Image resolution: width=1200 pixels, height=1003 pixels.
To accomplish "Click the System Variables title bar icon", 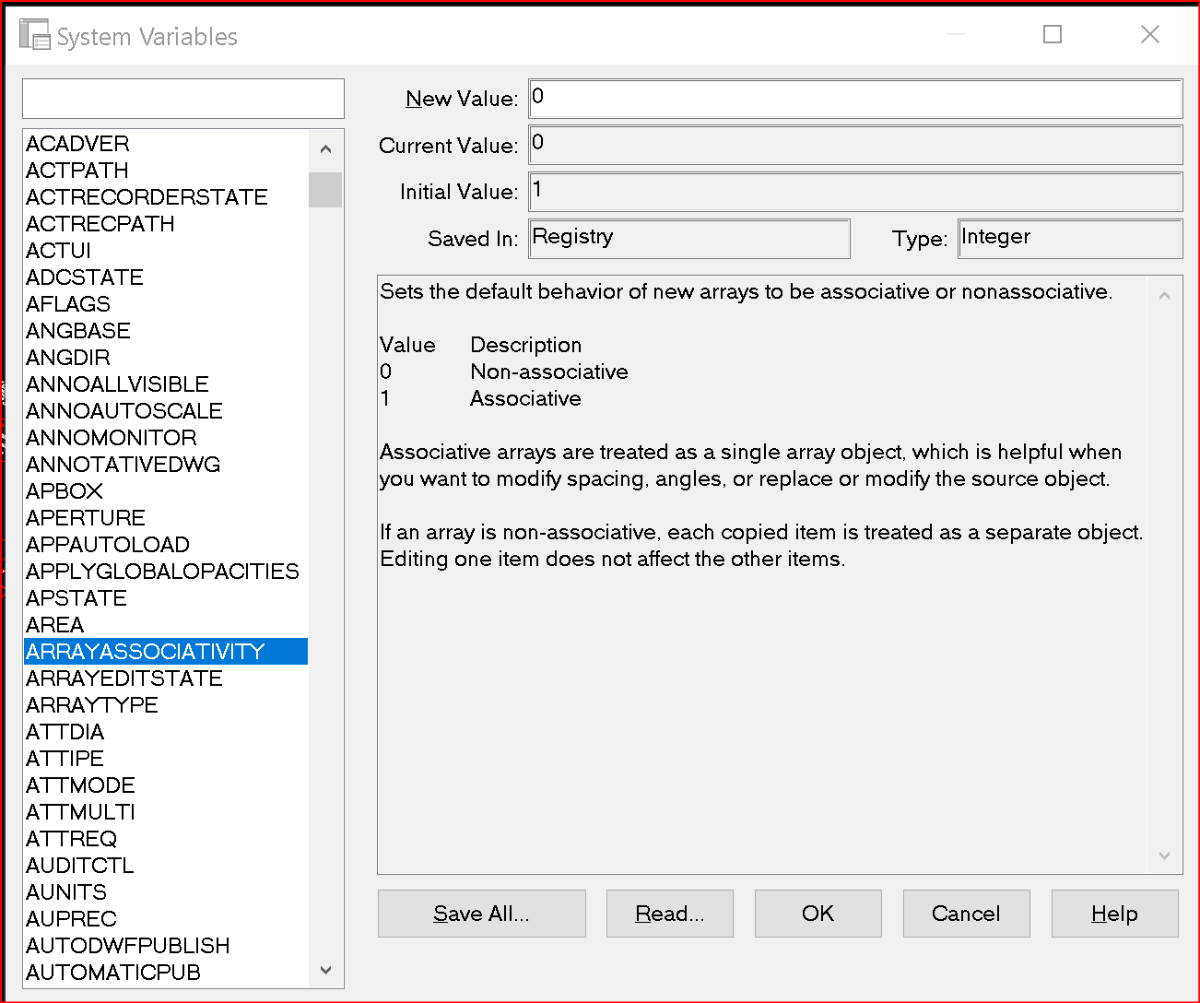I will click(x=35, y=36).
